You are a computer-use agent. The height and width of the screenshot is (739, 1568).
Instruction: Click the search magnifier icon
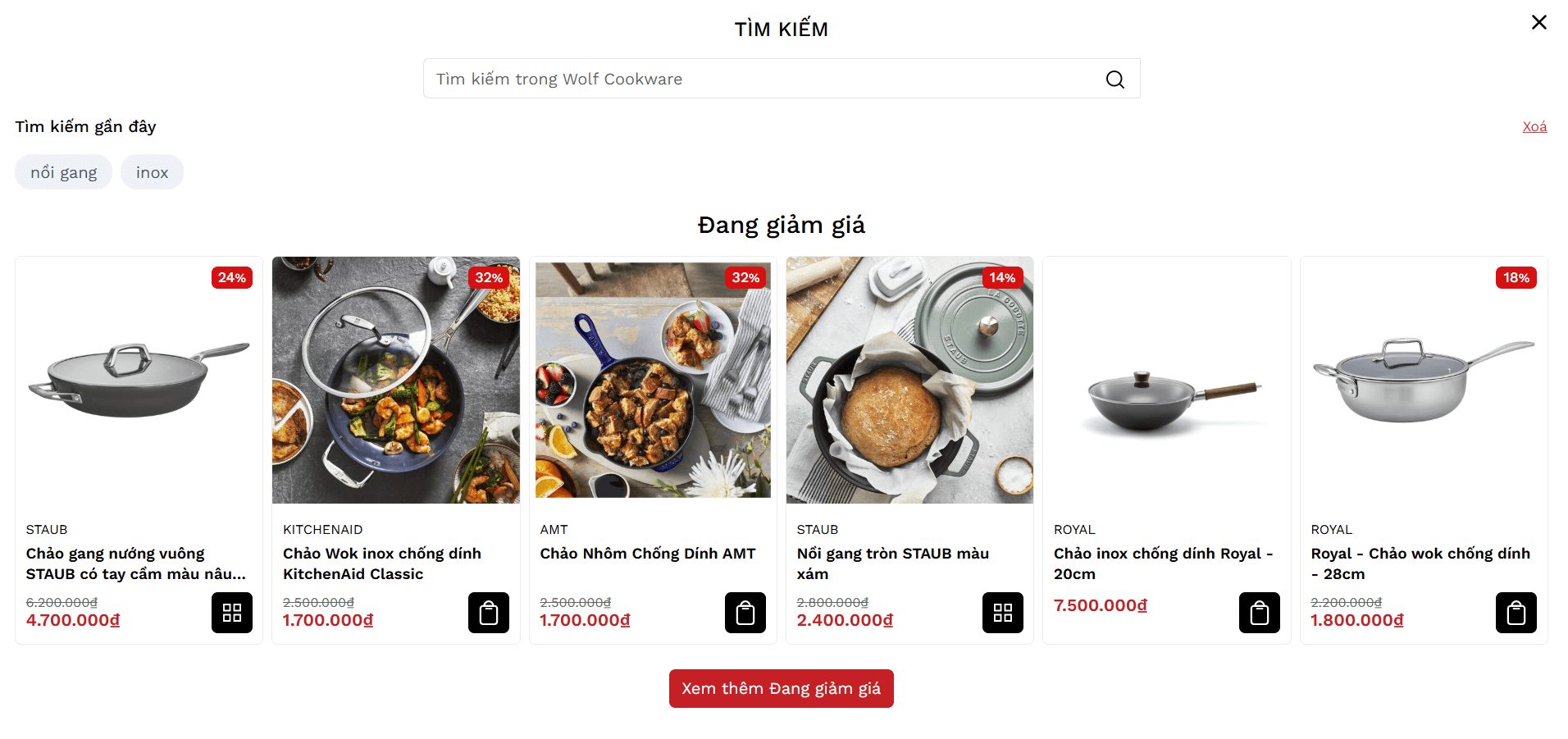click(x=1114, y=80)
